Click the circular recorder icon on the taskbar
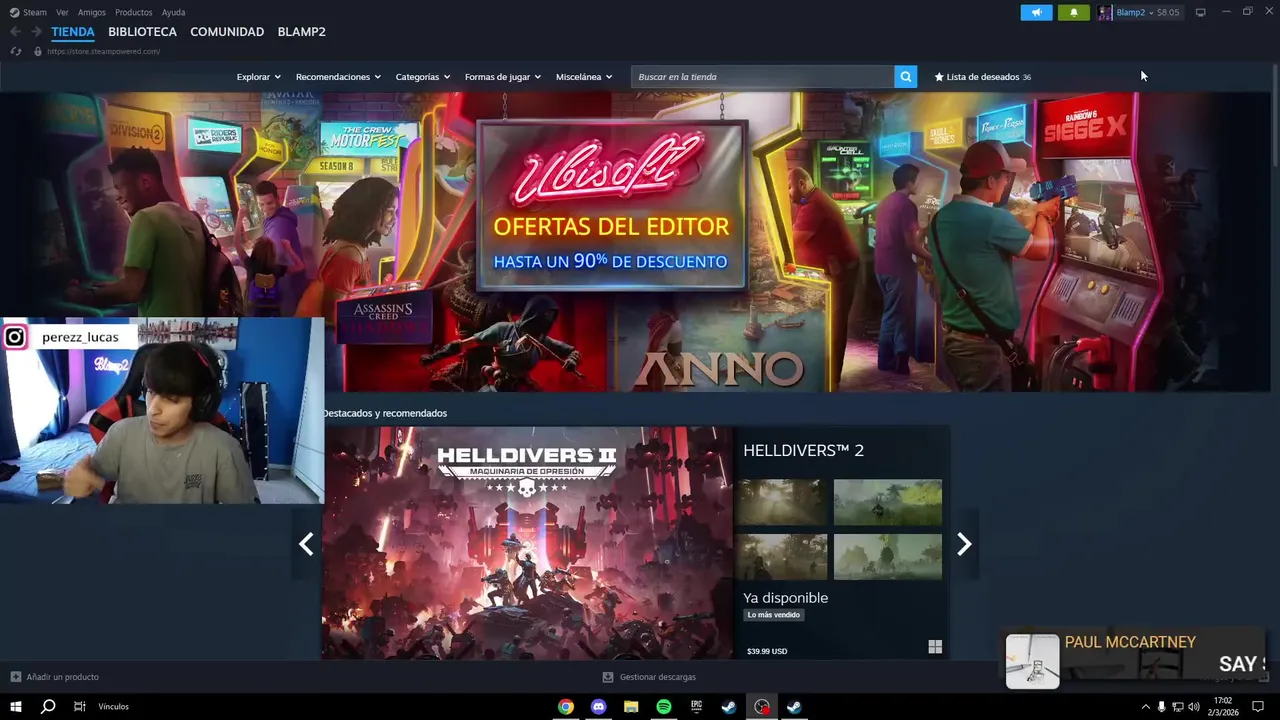1280x720 pixels. (762, 707)
